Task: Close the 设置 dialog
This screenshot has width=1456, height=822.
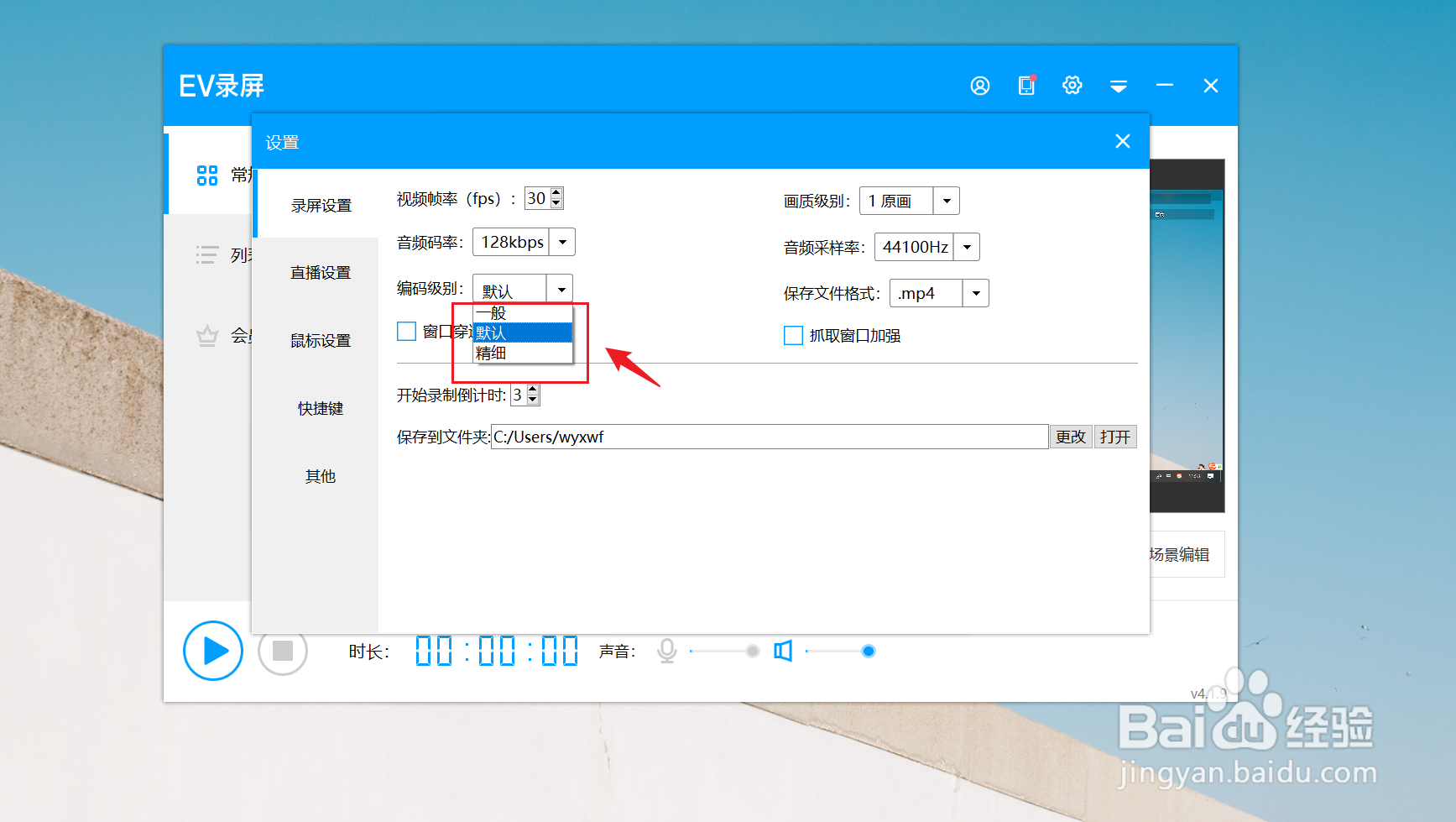Action: pyautogui.click(x=1123, y=141)
